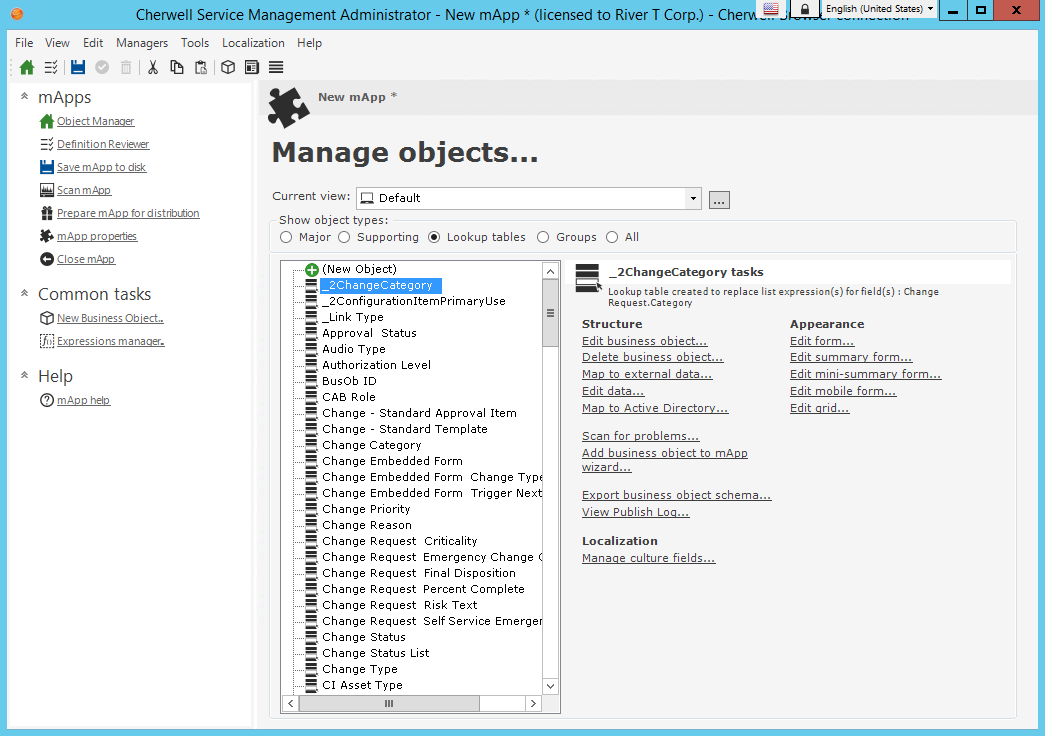Screen dimensions: 1045x736
Task: Click Edit form link under Appearance
Action: click(x=822, y=341)
